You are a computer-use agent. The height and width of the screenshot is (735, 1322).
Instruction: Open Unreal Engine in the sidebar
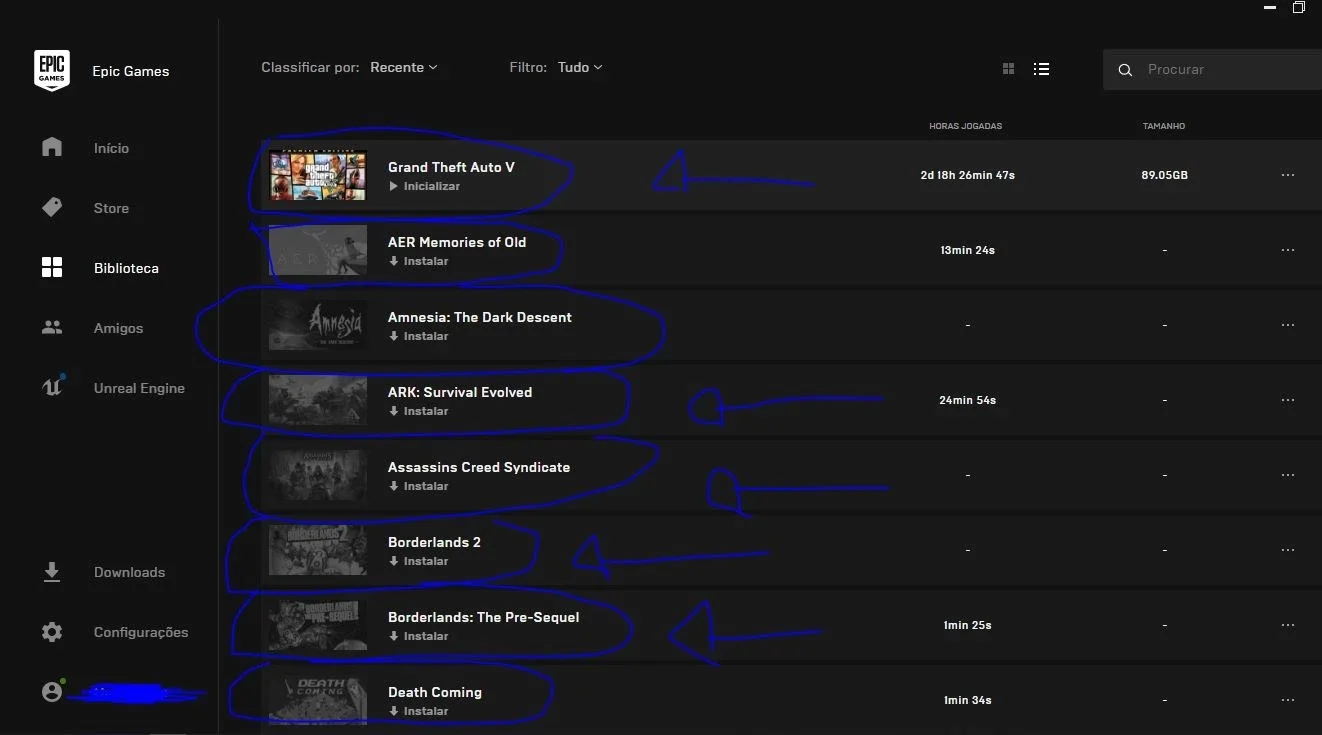click(x=139, y=388)
